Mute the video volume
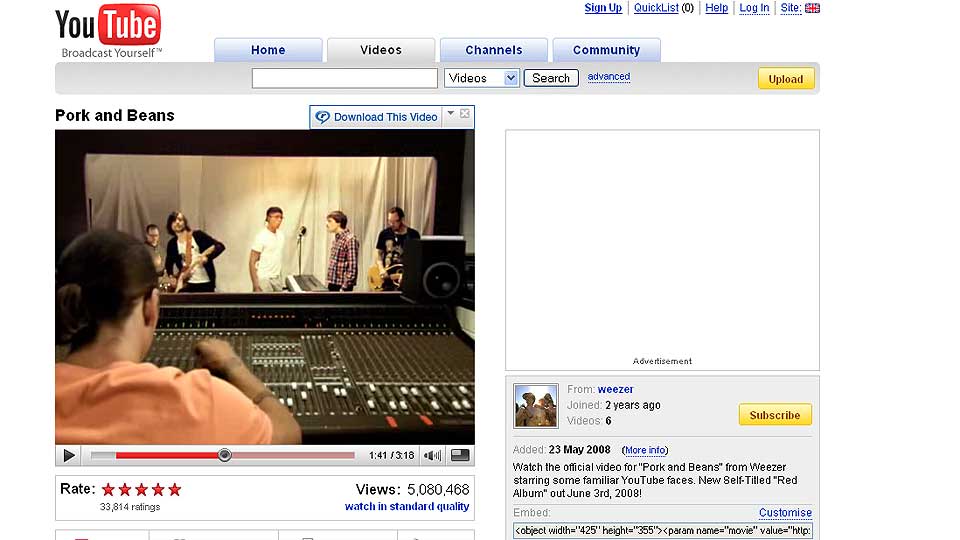This screenshot has height=540, width=960. click(x=432, y=456)
